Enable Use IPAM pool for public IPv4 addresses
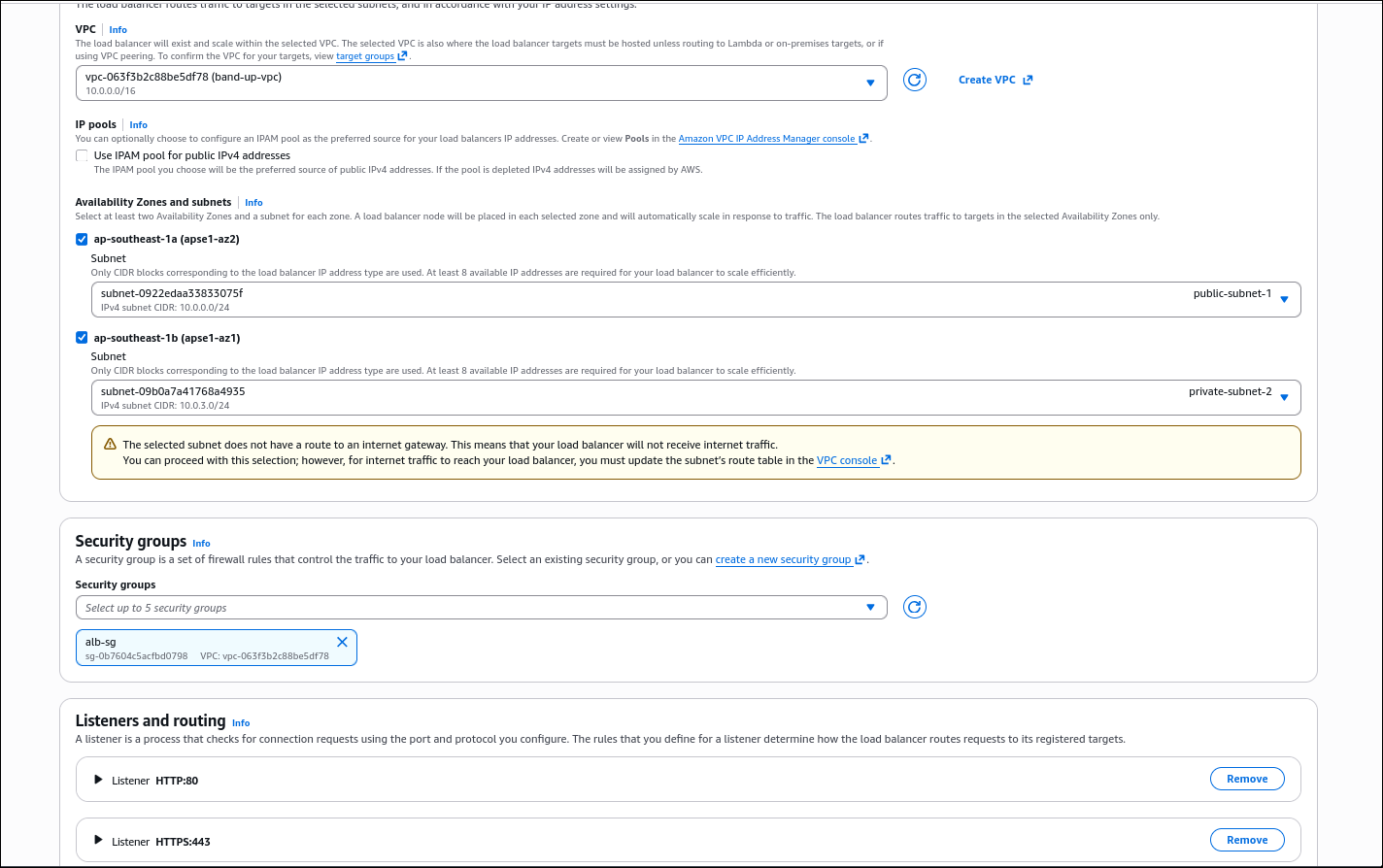1383x868 pixels. point(82,155)
